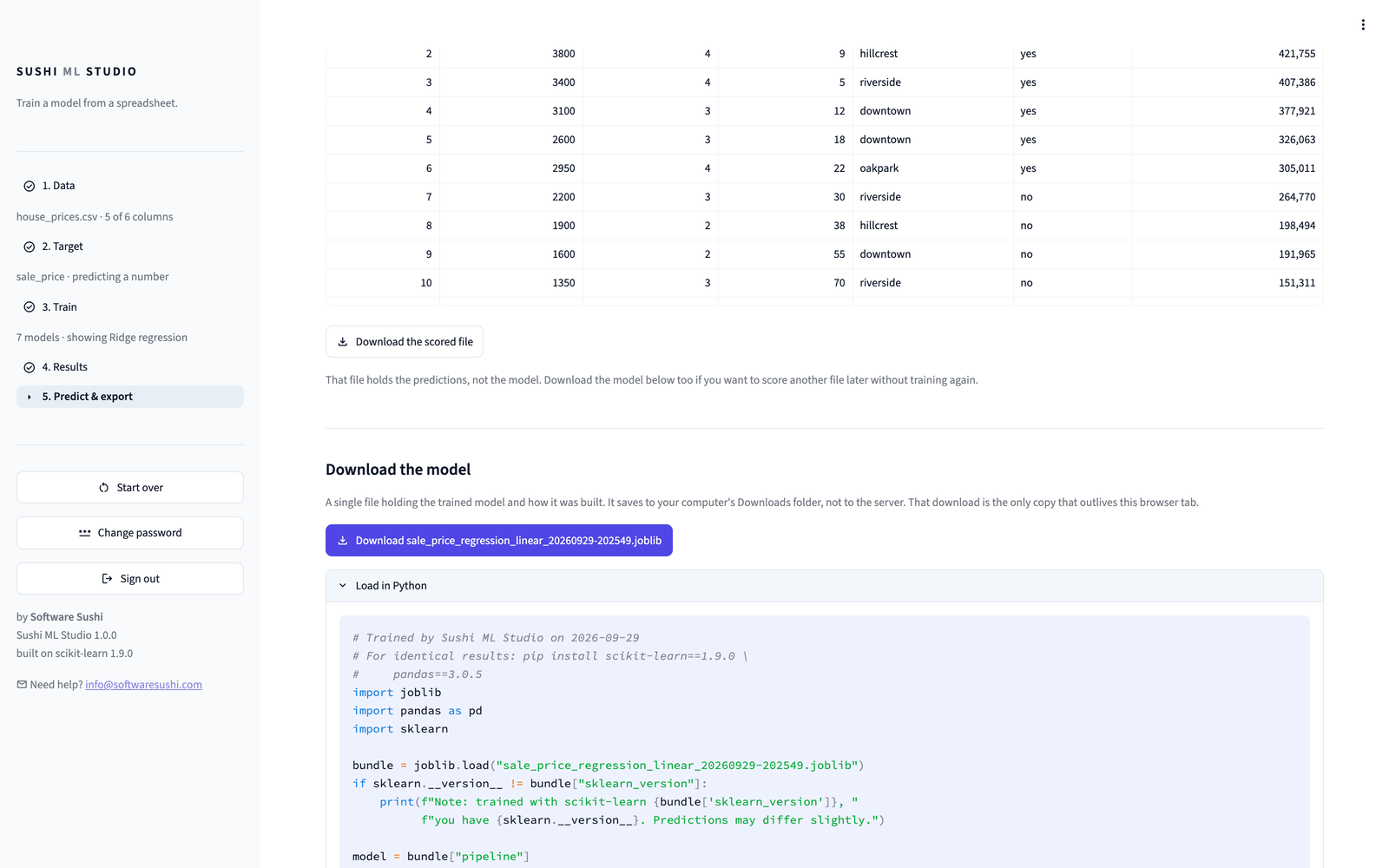Select the 151,311 prediction cell
Image resolution: width=1389 pixels, height=868 pixels.
pyautogui.click(x=1228, y=283)
